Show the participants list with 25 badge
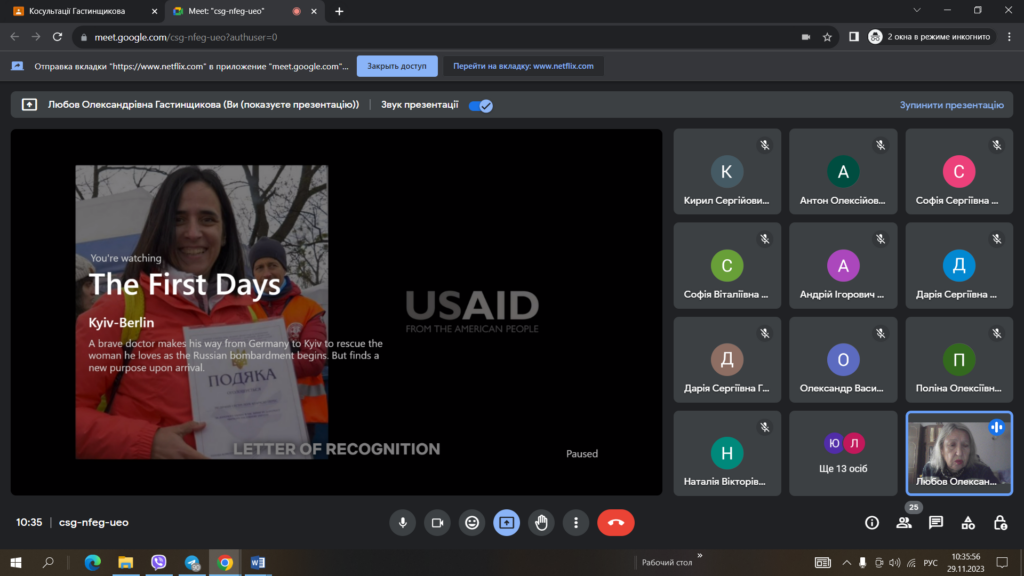The width and height of the screenshot is (1024, 576). pos(904,522)
